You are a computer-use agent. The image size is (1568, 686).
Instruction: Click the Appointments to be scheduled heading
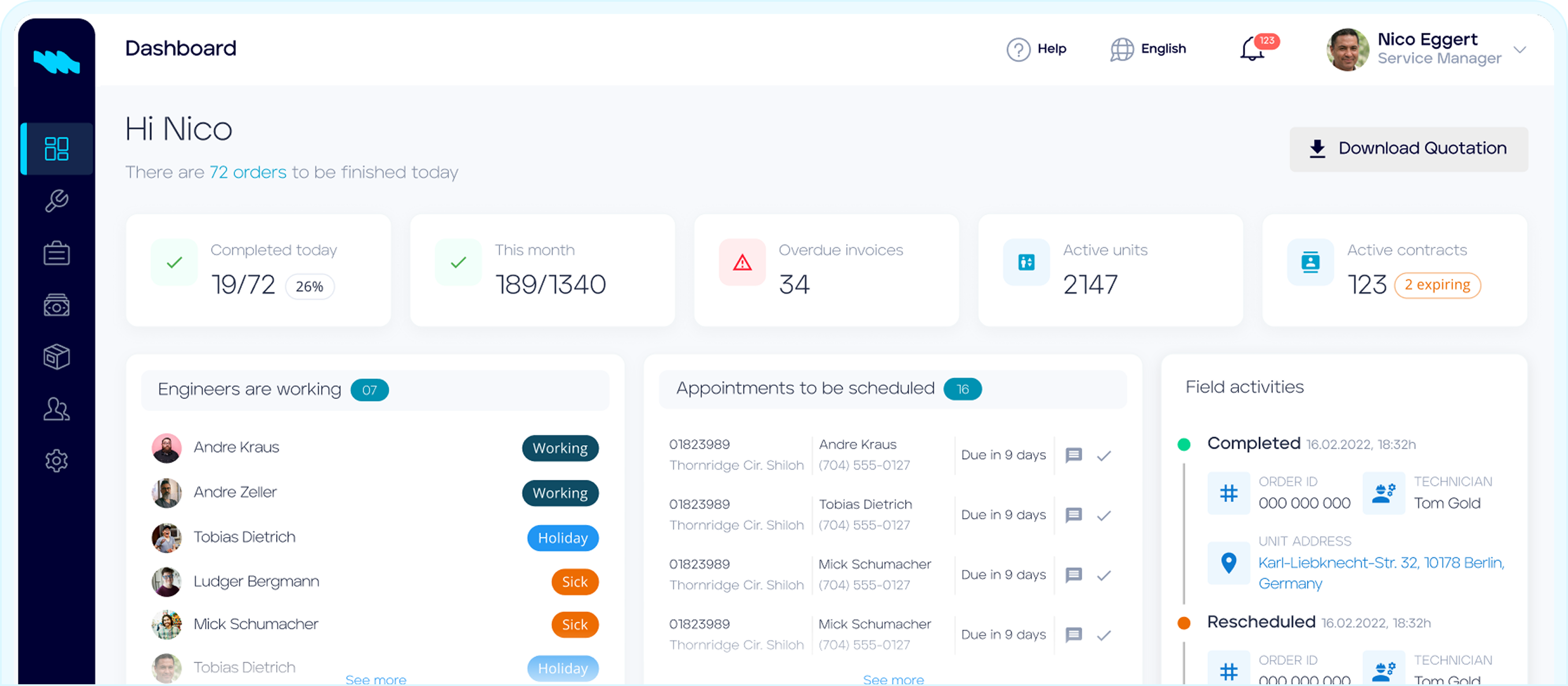[805, 387]
